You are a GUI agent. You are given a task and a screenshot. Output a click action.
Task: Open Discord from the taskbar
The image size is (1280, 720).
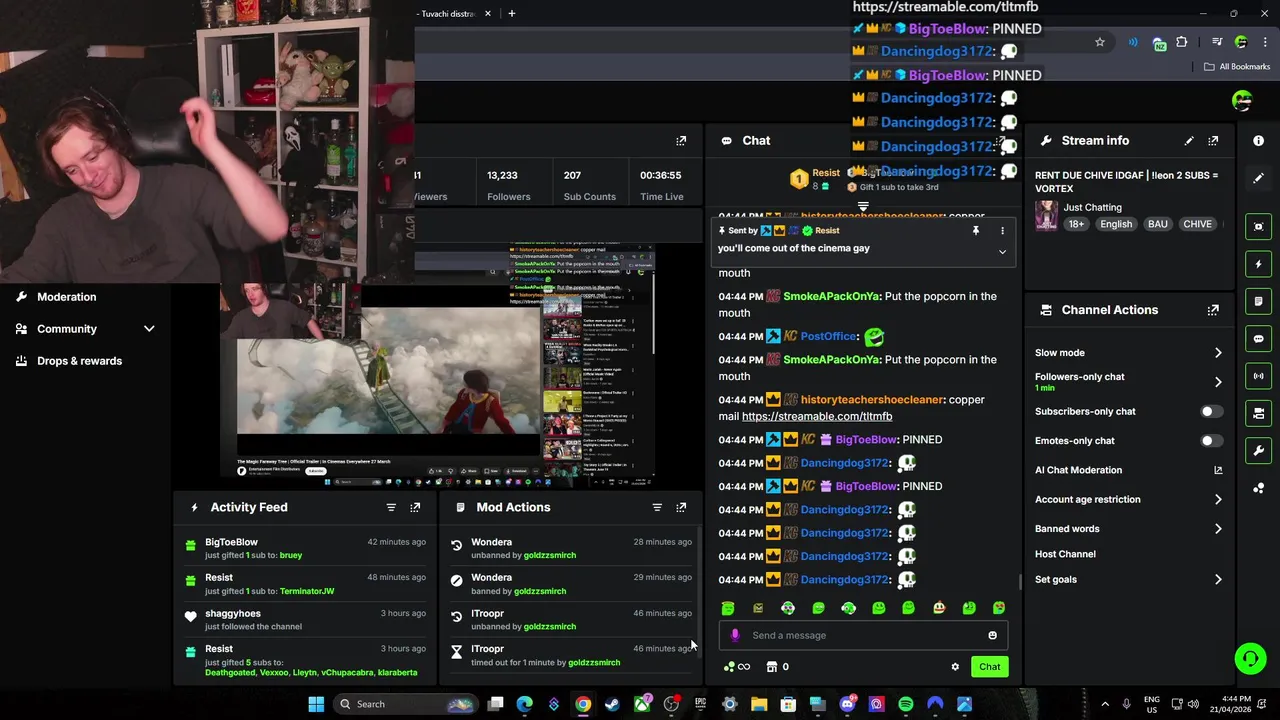click(847, 704)
